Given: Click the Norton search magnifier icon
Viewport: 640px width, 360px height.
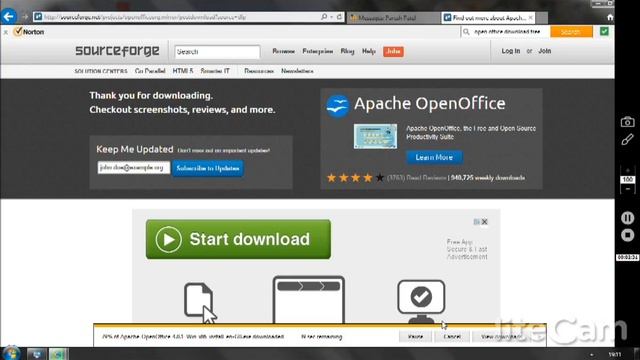Looking at the screenshot, I should (466, 31).
